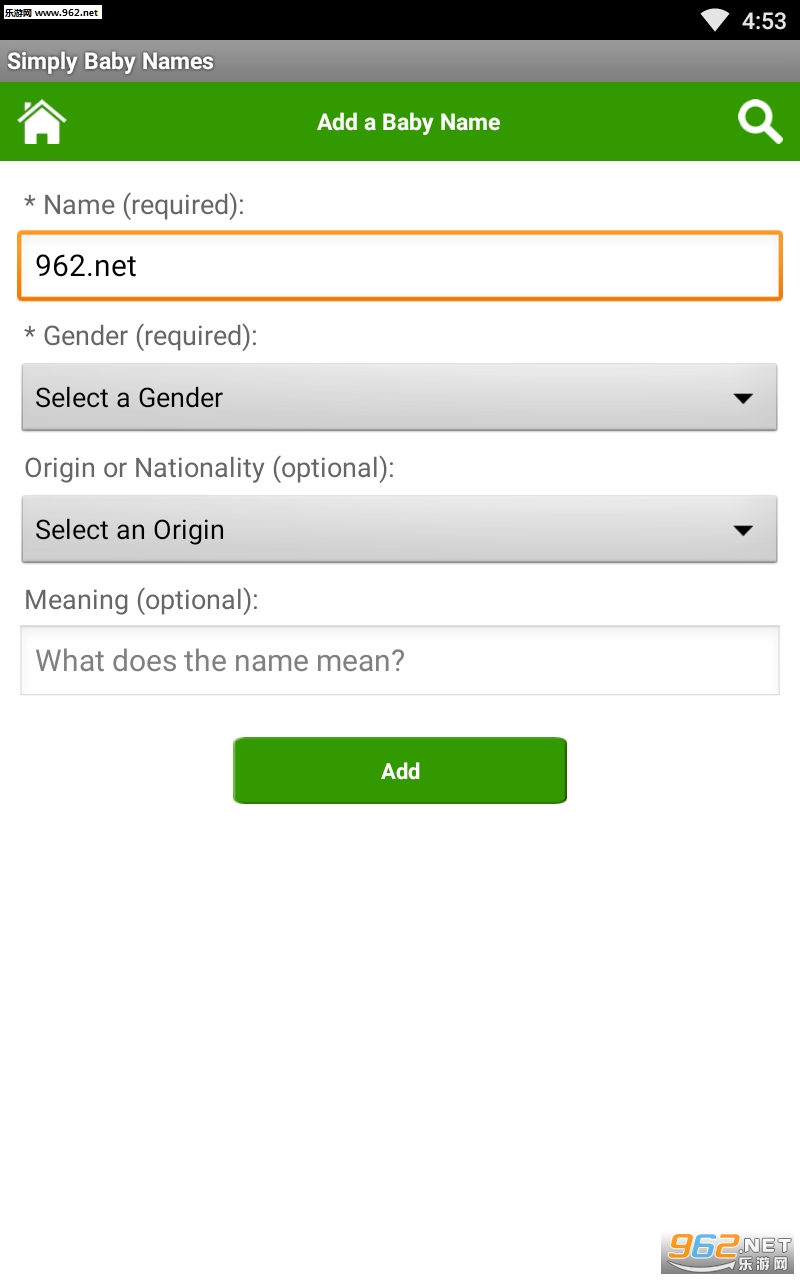Click the '* Name (required):' label
The height and width of the screenshot is (1280, 800).
(134, 205)
